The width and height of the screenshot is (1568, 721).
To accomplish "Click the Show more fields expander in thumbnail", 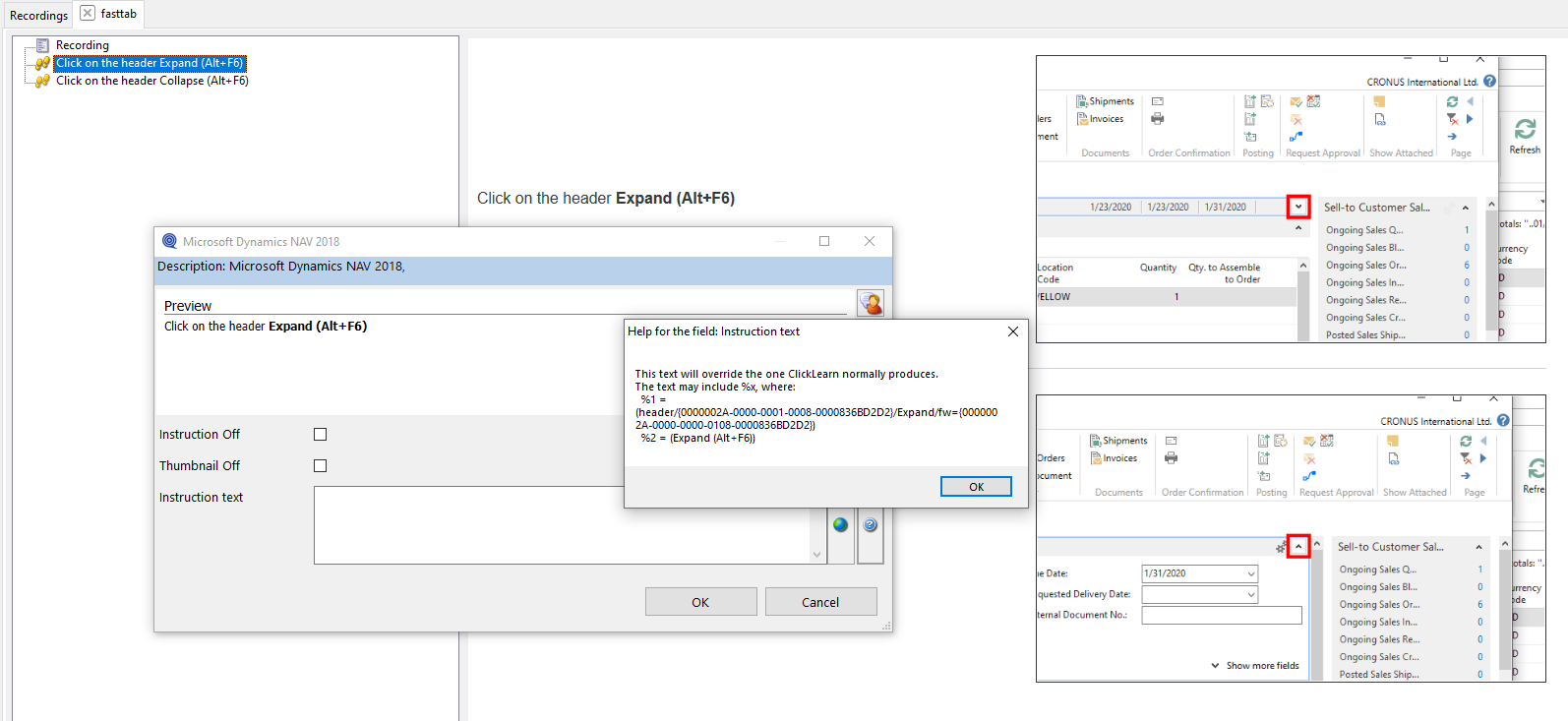I will [x=1255, y=666].
